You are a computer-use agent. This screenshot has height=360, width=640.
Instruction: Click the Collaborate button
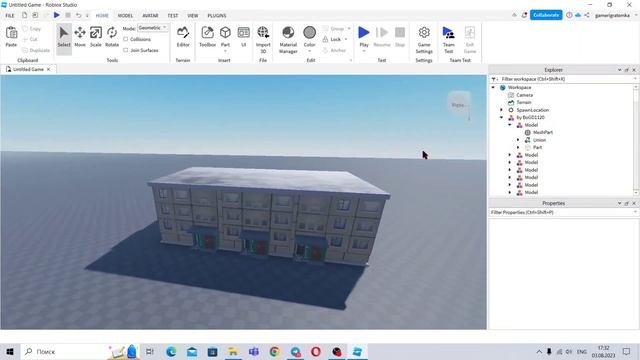(x=546, y=15)
